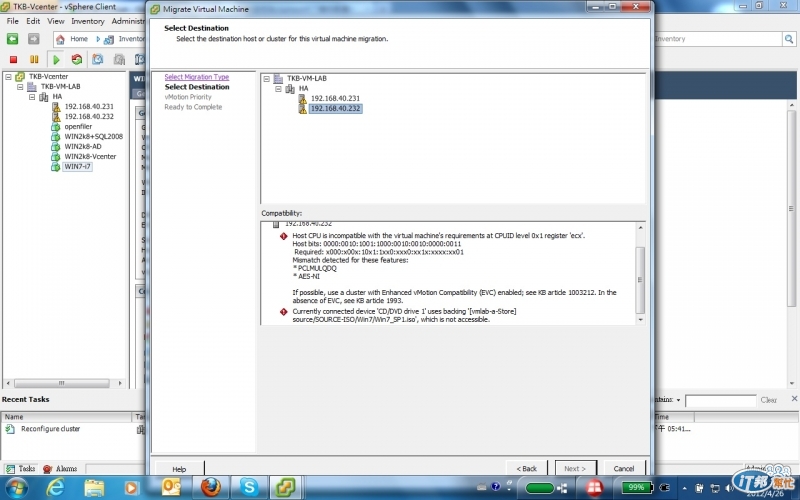Open the Inventory menu
Viewport: 800px width, 500px height.
coord(88,21)
